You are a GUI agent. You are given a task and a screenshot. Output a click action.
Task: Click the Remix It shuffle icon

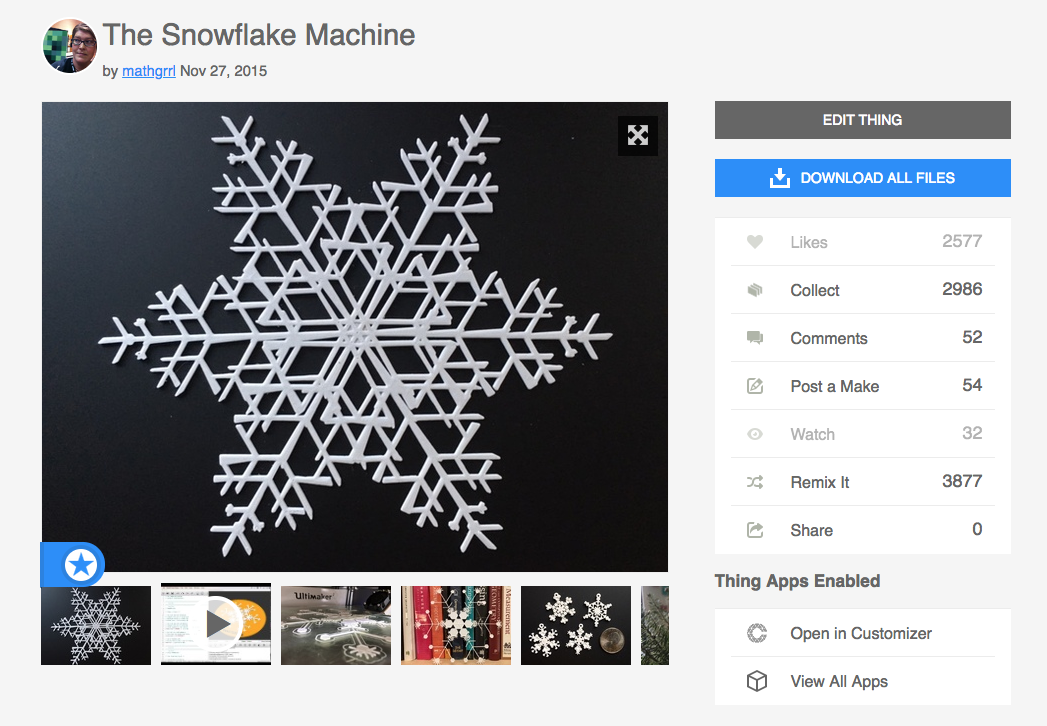(755, 482)
